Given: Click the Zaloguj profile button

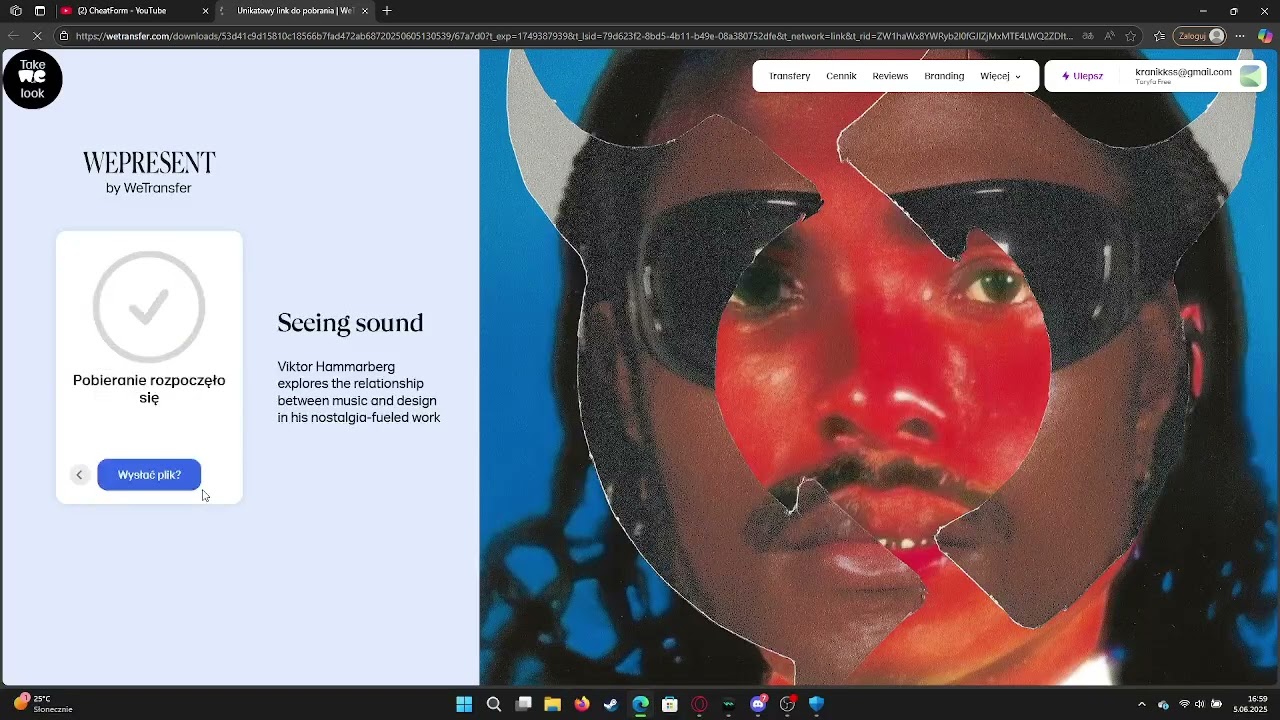Looking at the screenshot, I should [x=1200, y=36].
